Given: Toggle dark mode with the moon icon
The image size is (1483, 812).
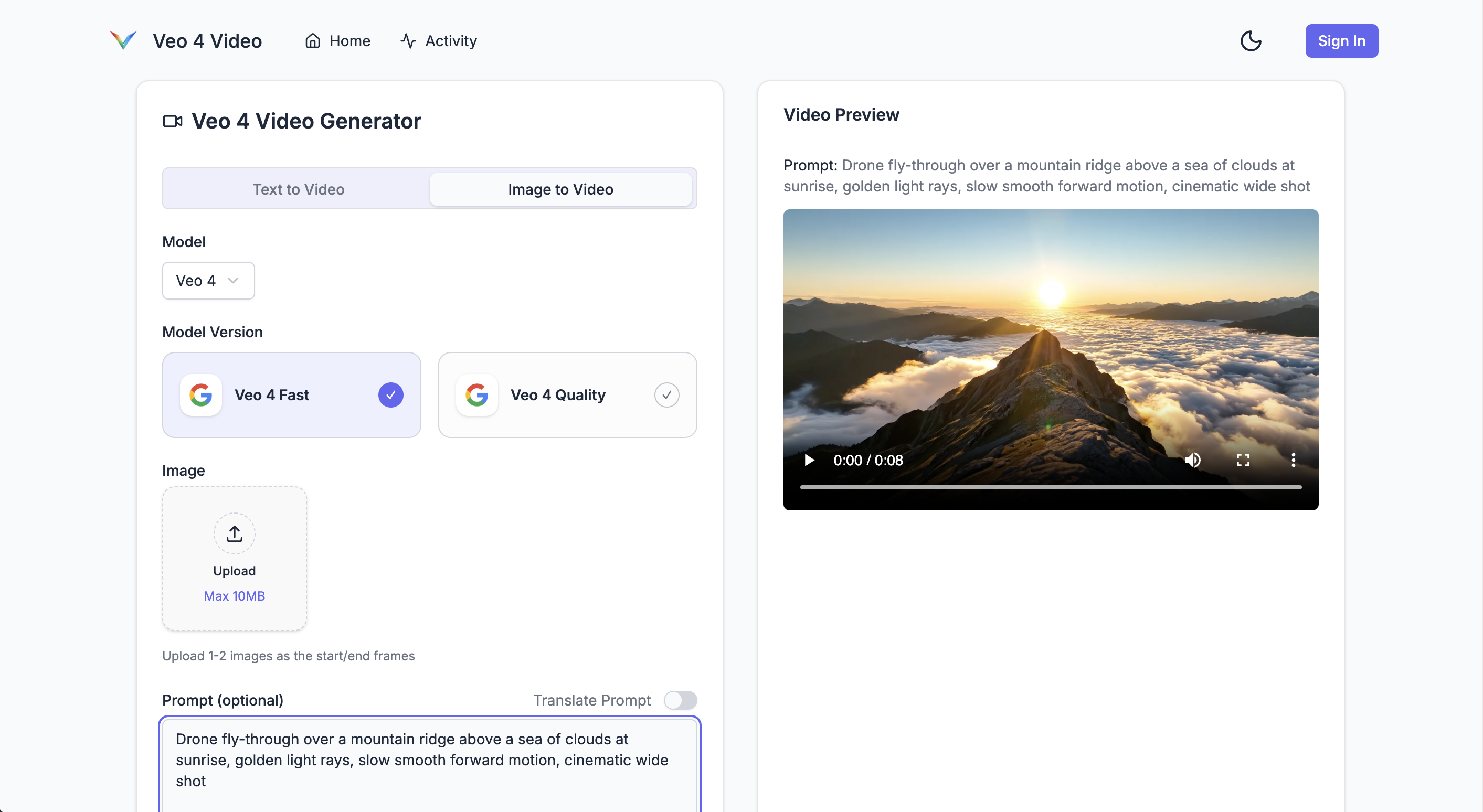Looking at the screenshot, I should pyautogui.click(x=1251, y=40).
